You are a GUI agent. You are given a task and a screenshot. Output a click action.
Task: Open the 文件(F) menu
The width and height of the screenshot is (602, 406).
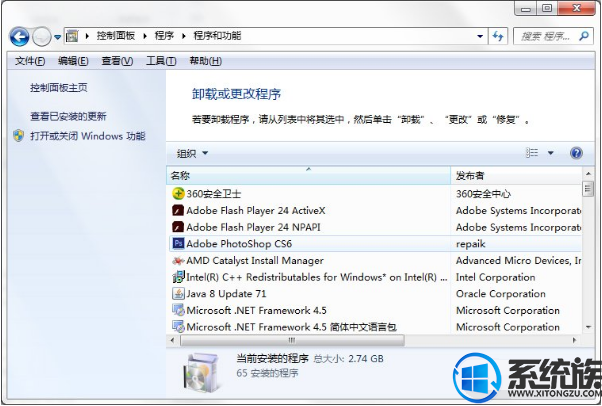[30, 61]
